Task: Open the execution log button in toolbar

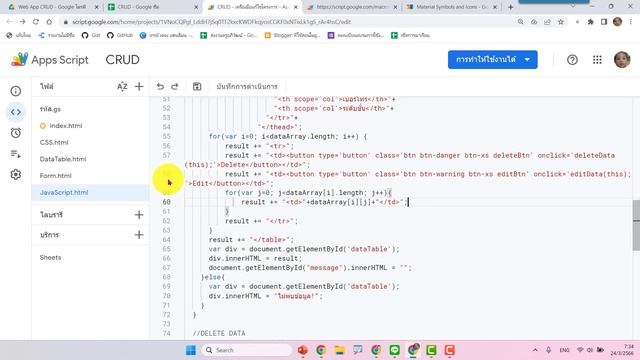Action: pos(247,87)
